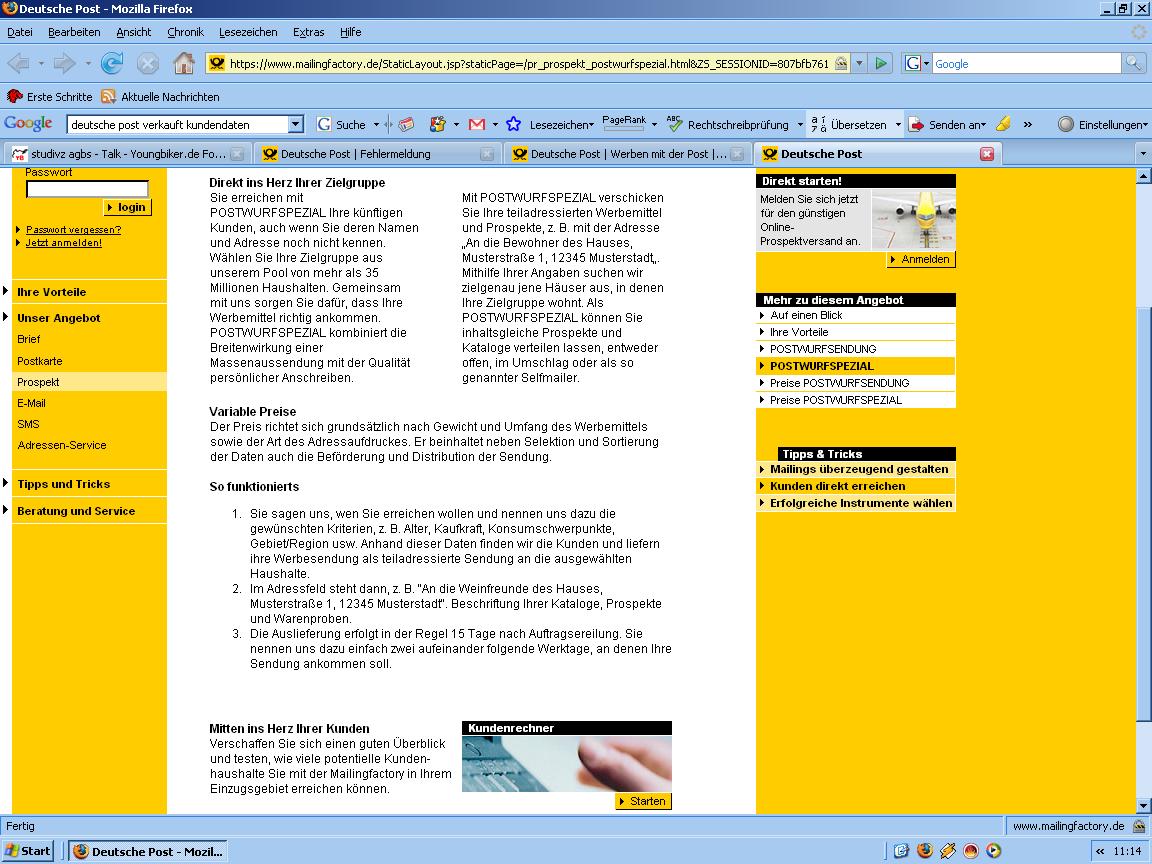The image size is (1152, 864).
Task: Click the Starten button under Kundenrechner
Action: [642, 801]
